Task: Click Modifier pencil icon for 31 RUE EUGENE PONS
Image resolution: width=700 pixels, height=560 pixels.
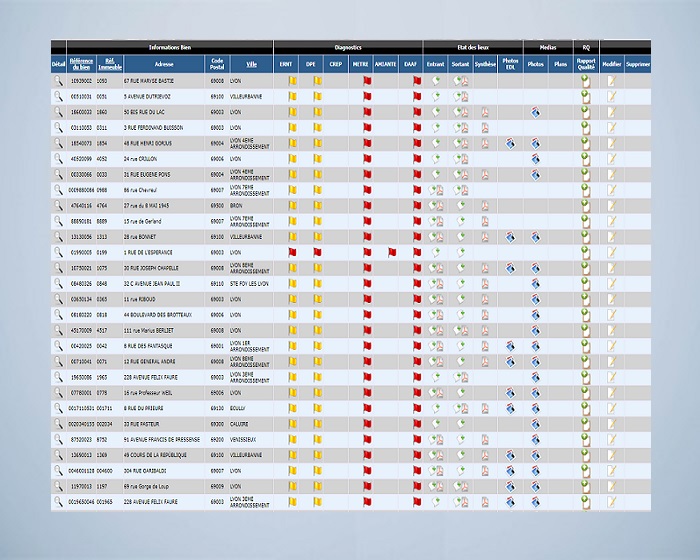Action: coord(611,175)
